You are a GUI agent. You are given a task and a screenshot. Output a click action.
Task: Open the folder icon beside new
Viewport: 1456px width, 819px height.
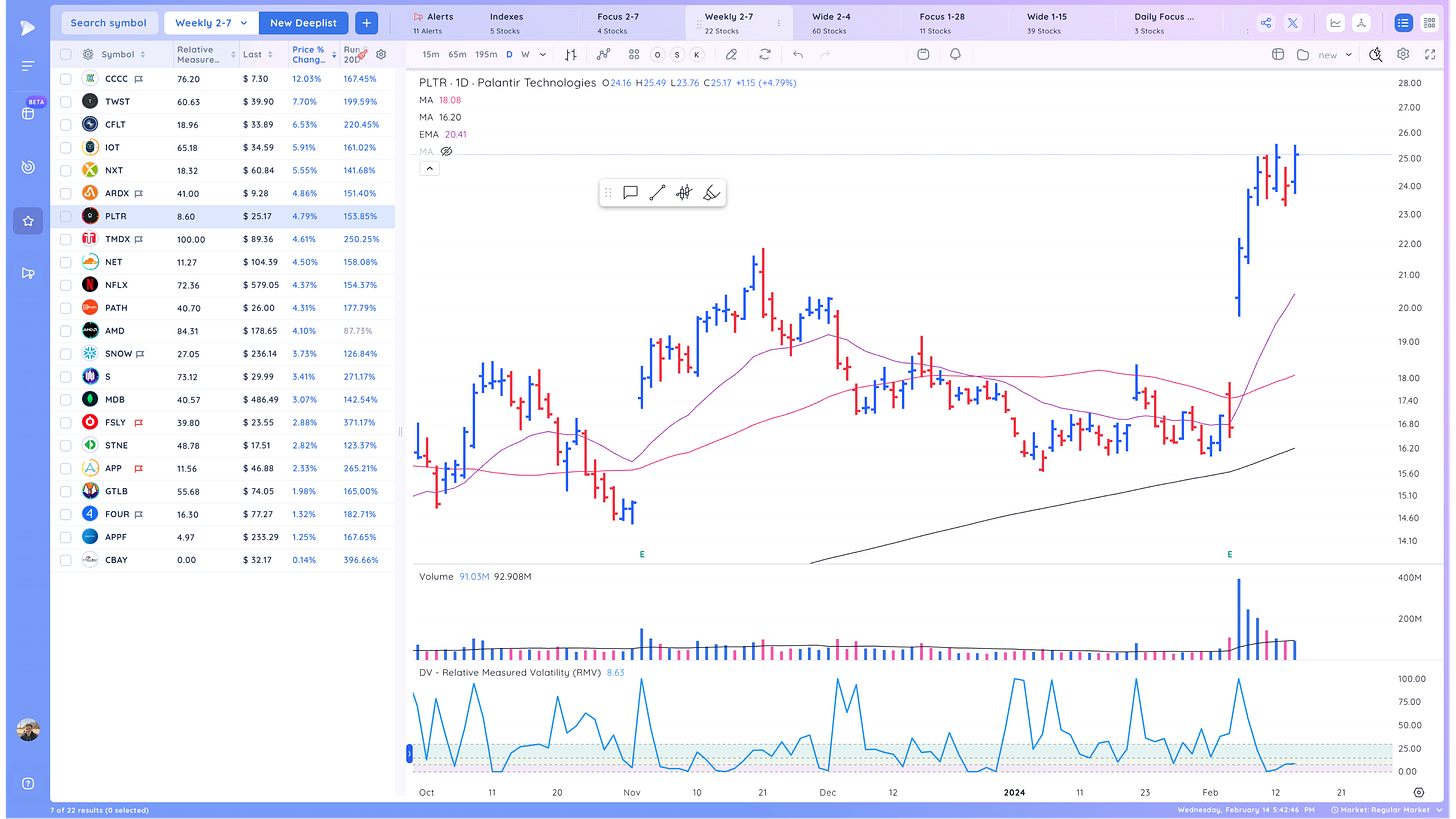[x=1302, y=54]
